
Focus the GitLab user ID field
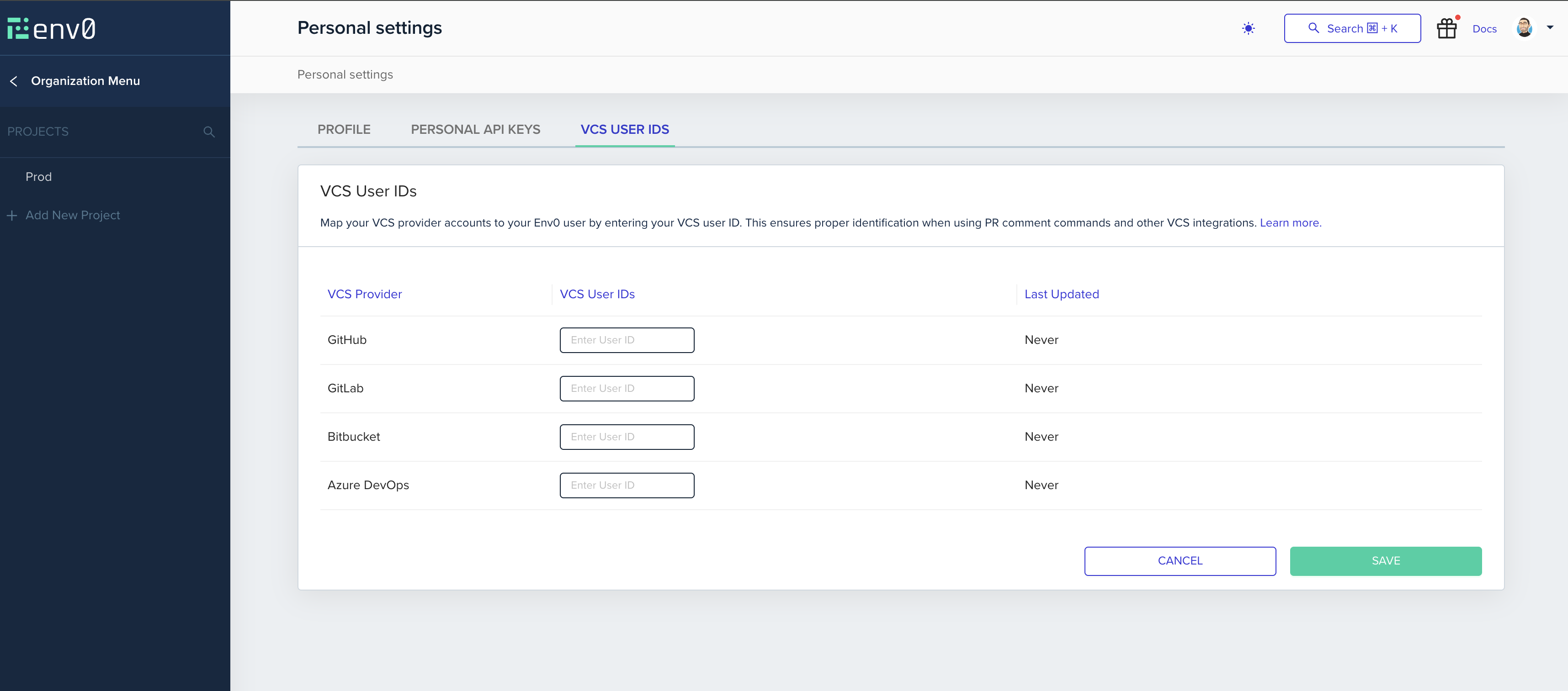click(x=627, y=389)
